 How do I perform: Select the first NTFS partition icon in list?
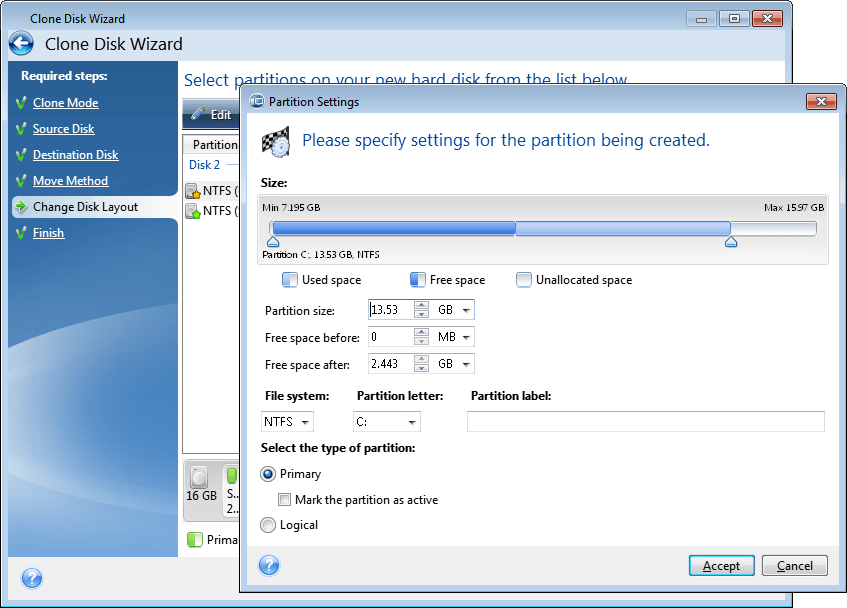[x=193, y=191]
